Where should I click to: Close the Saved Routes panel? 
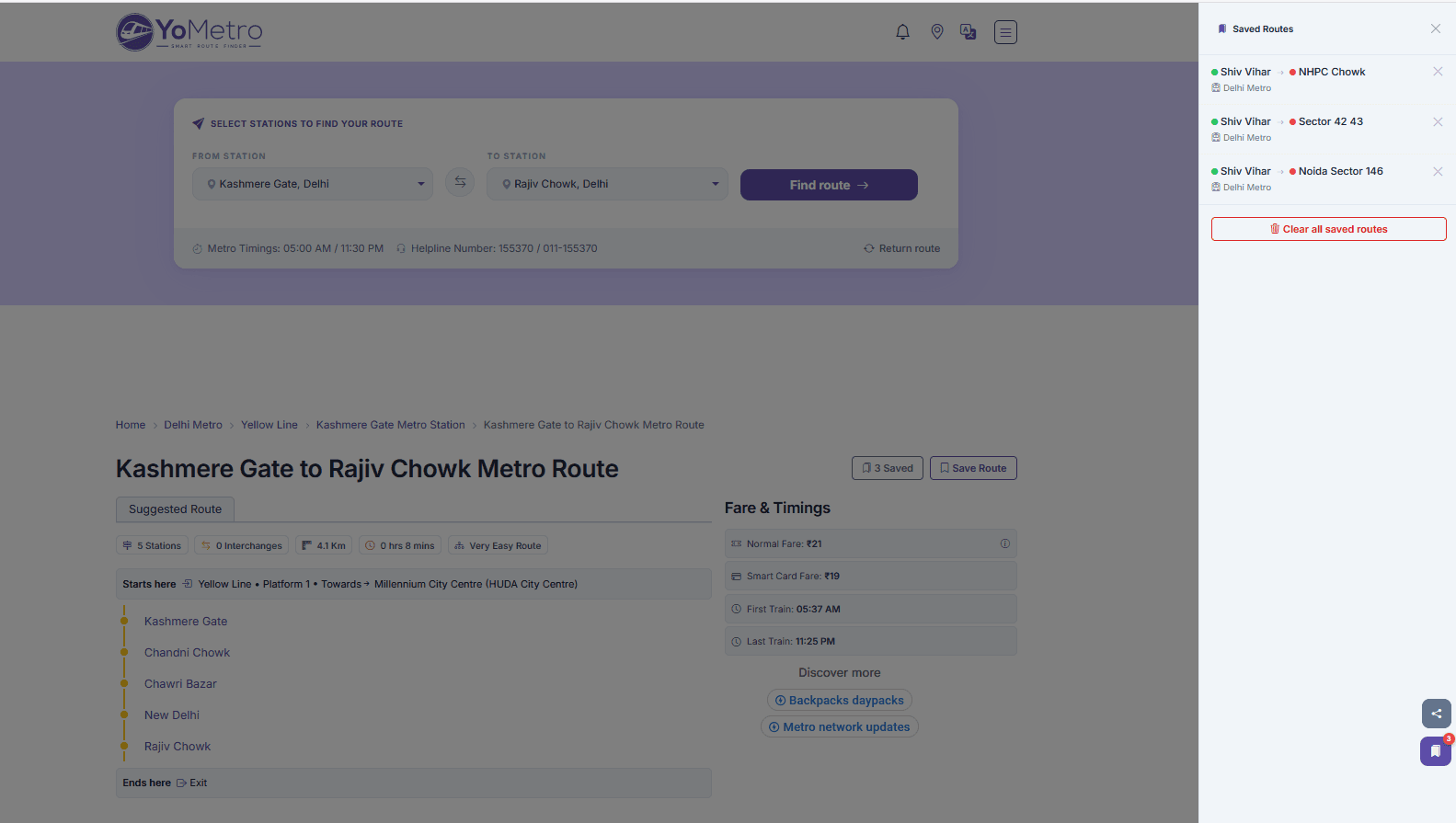point(1435,29)
